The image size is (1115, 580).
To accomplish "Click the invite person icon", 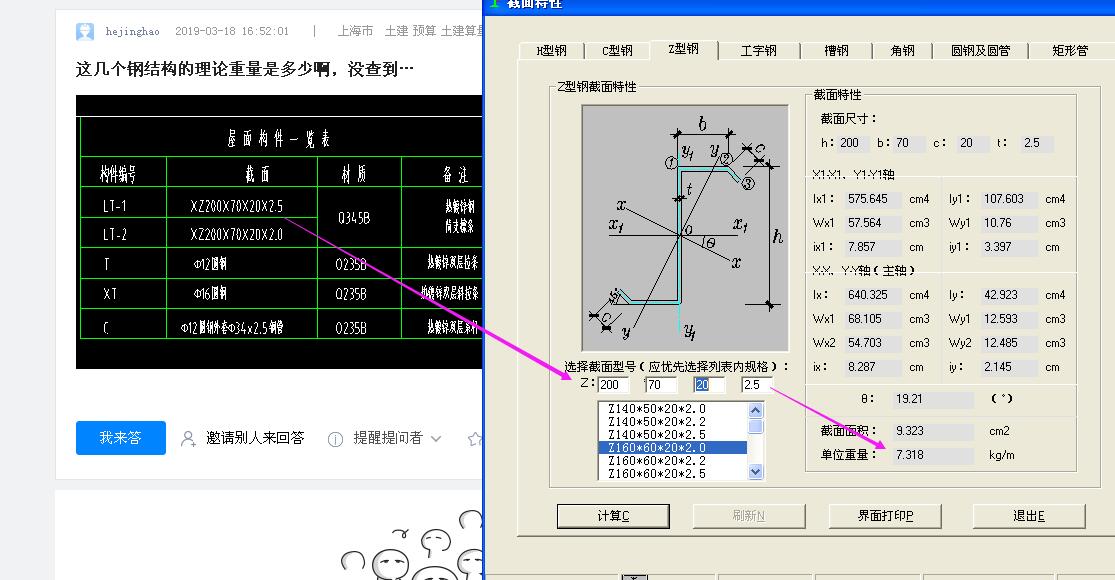I will tap(188, 439).
